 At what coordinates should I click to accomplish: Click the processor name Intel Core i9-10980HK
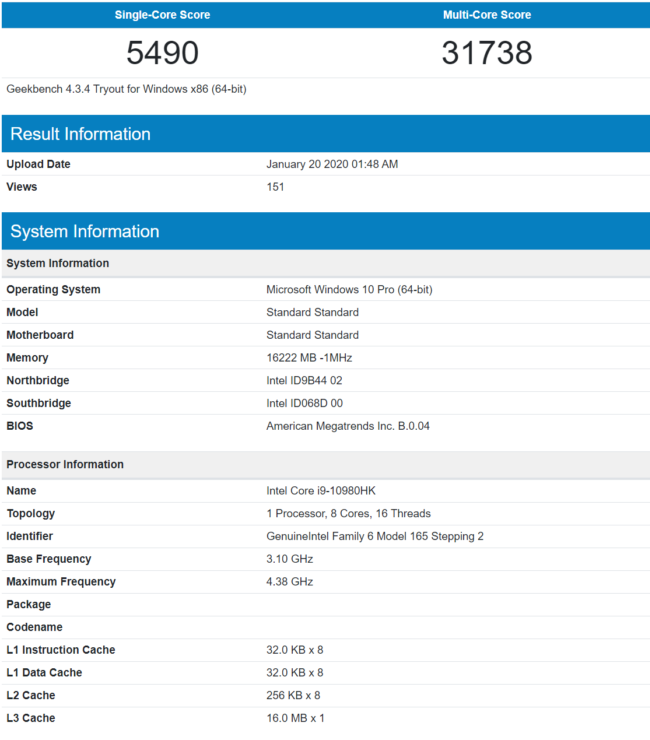pos(321,491)
